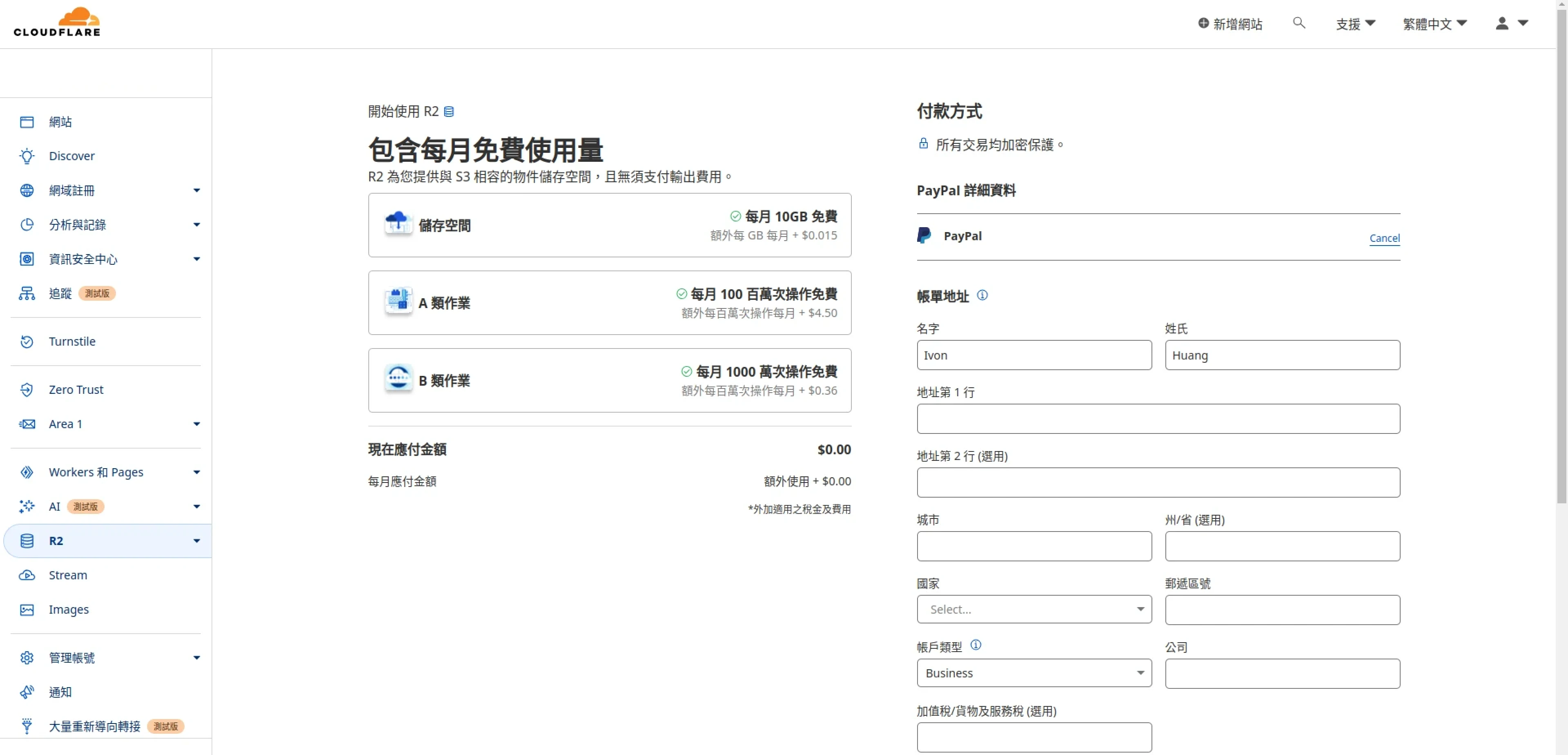
Task: Open the 國家 Select dropdown
Action: 1033,609
